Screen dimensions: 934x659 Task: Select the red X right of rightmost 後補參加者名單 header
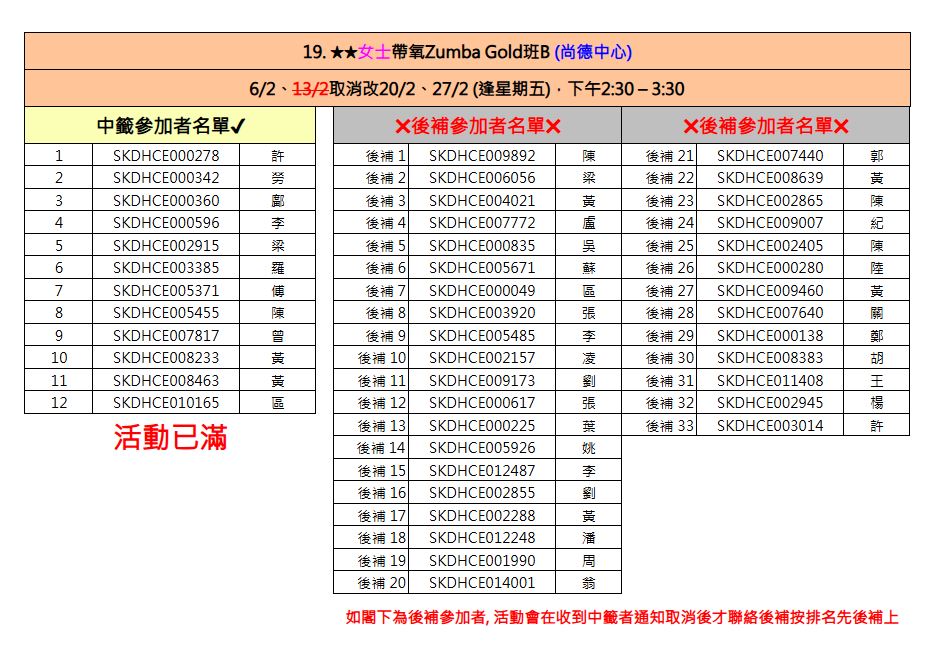(x=841, y=126)
